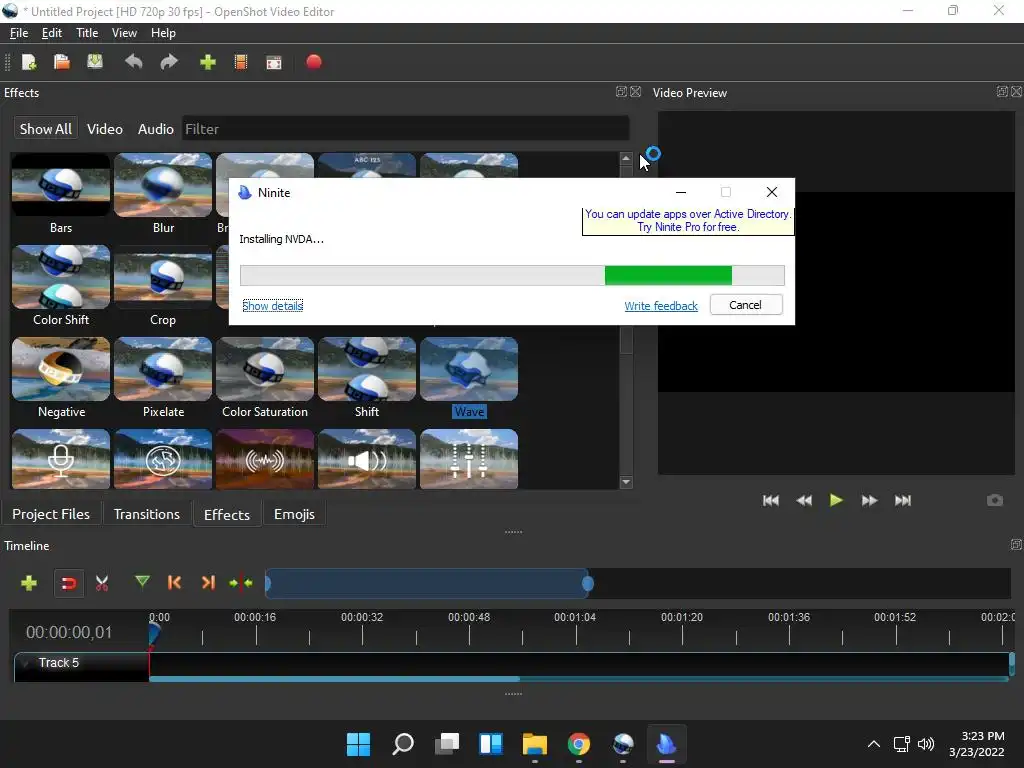Image resolution: width=1024 pixels, height=768 pixels.
Task: Select the speaker volume audio effect
Action: pos(367,459)
